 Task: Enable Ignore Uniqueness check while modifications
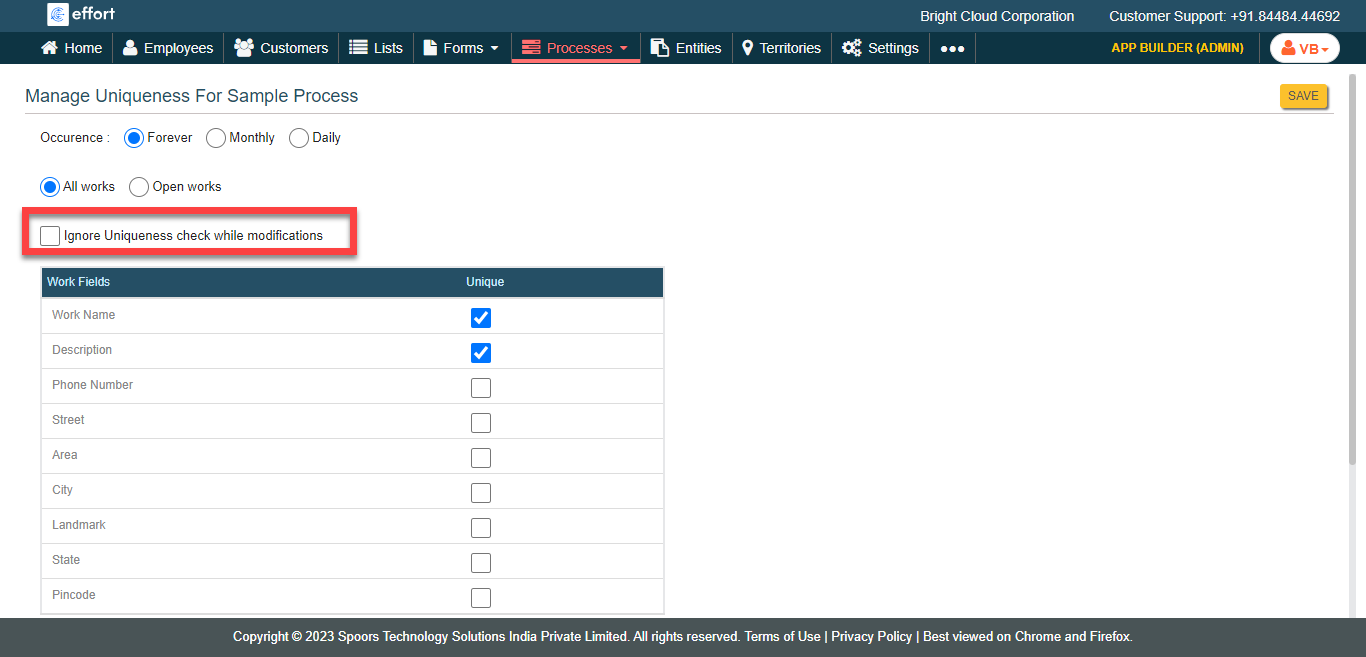pos(50,236)
